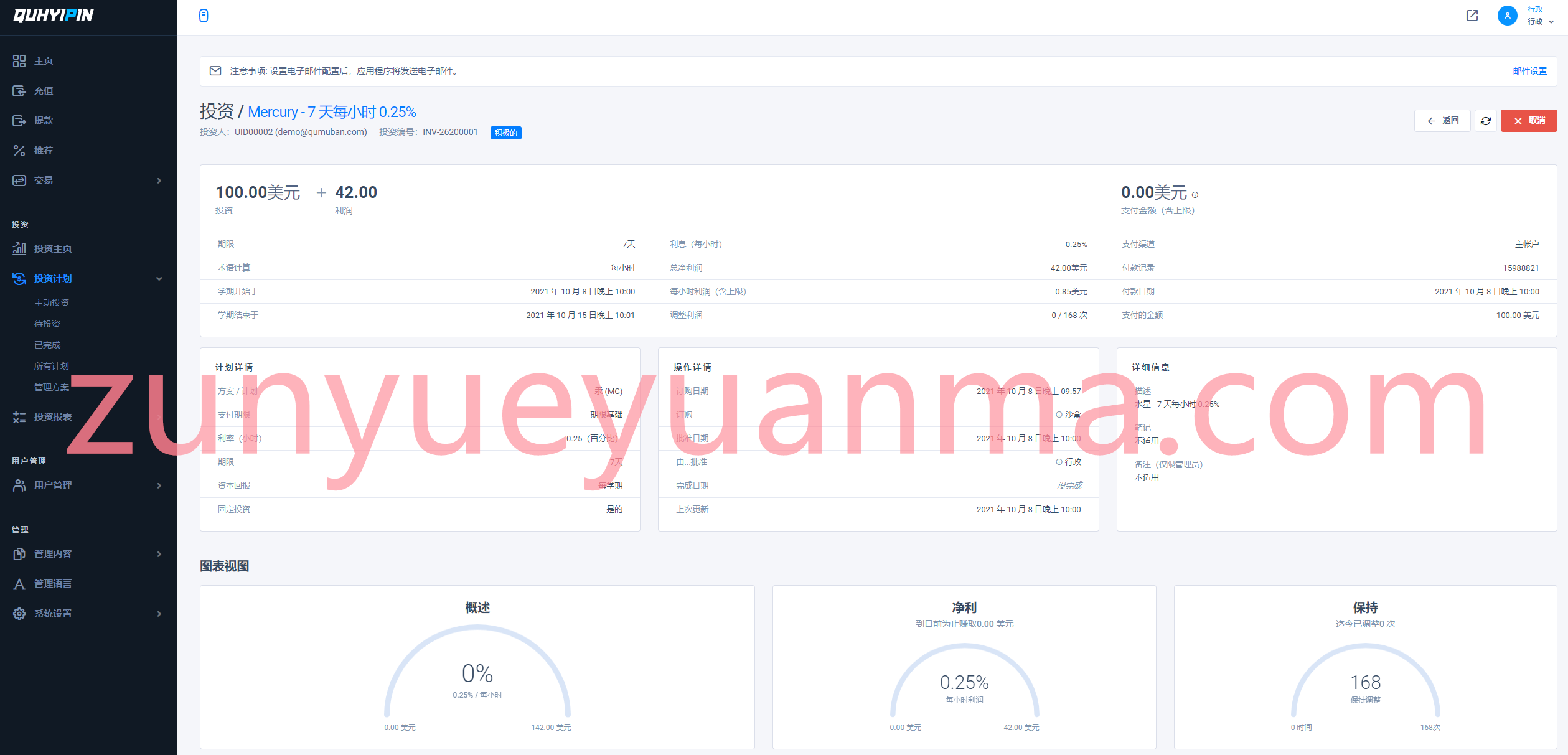Image resolution: width=1568 pixels, height=755 pixels.
Task: Open 已完成 submenu item
Action: point(47,345)
